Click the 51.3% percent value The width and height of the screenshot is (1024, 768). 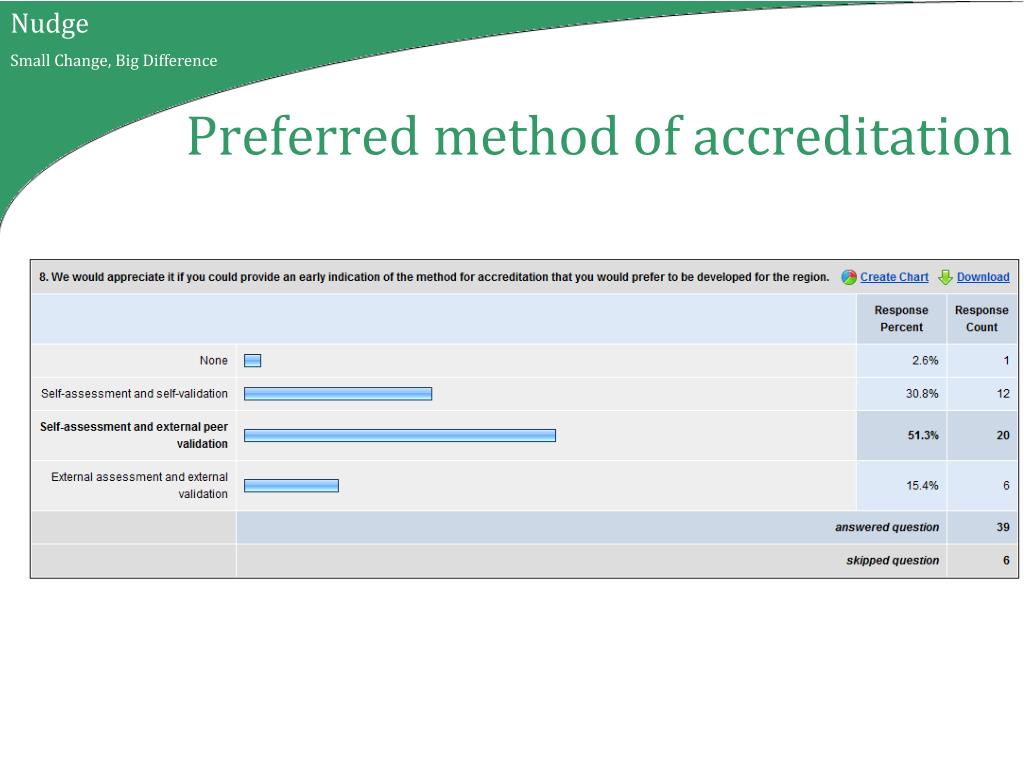click(x=923, y=436)
